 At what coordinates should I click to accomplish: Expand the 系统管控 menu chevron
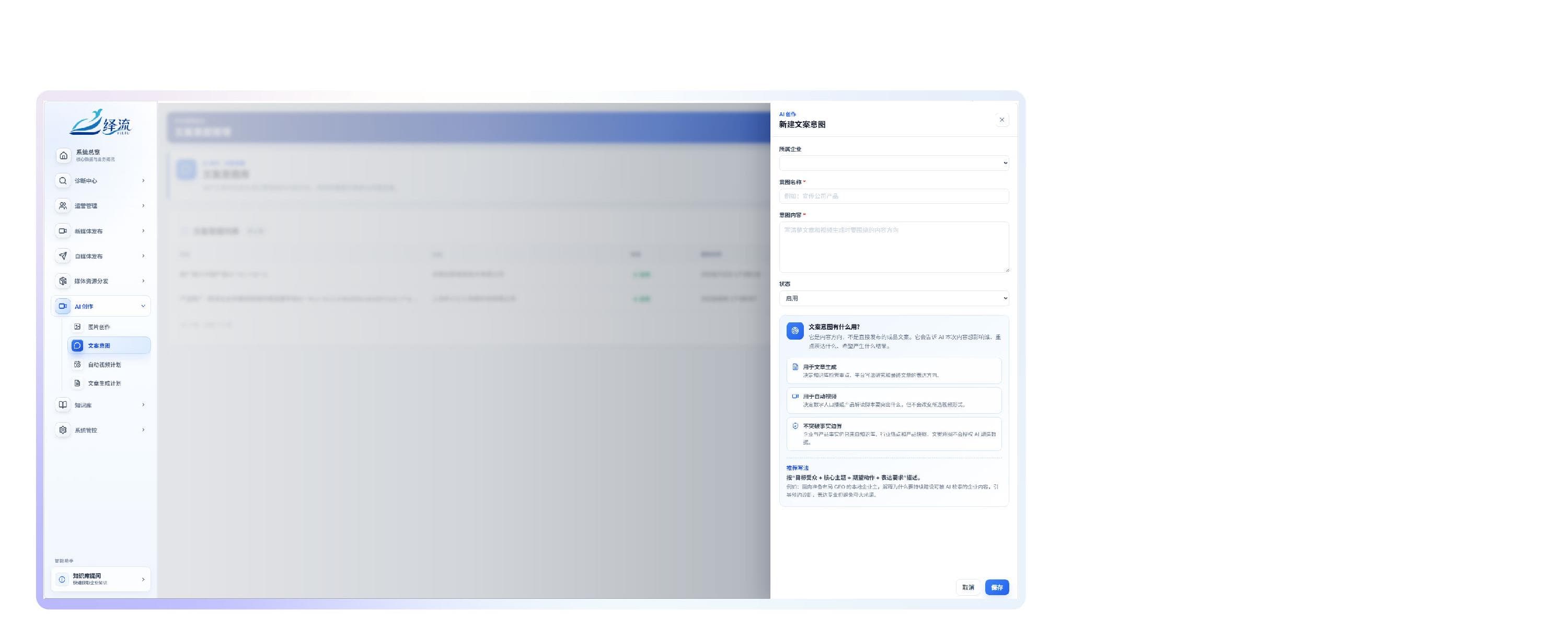click(143, 431)
